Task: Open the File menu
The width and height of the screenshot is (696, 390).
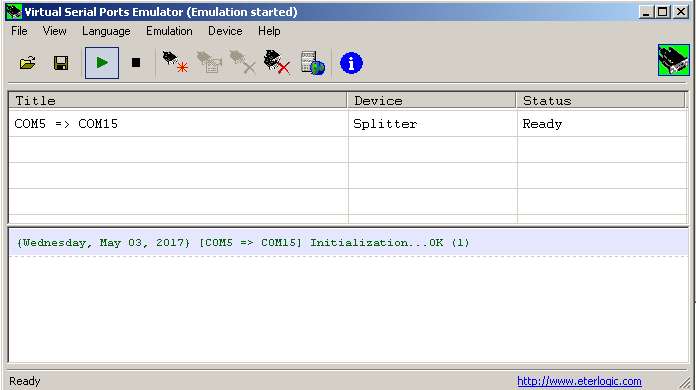Action: 19,31
